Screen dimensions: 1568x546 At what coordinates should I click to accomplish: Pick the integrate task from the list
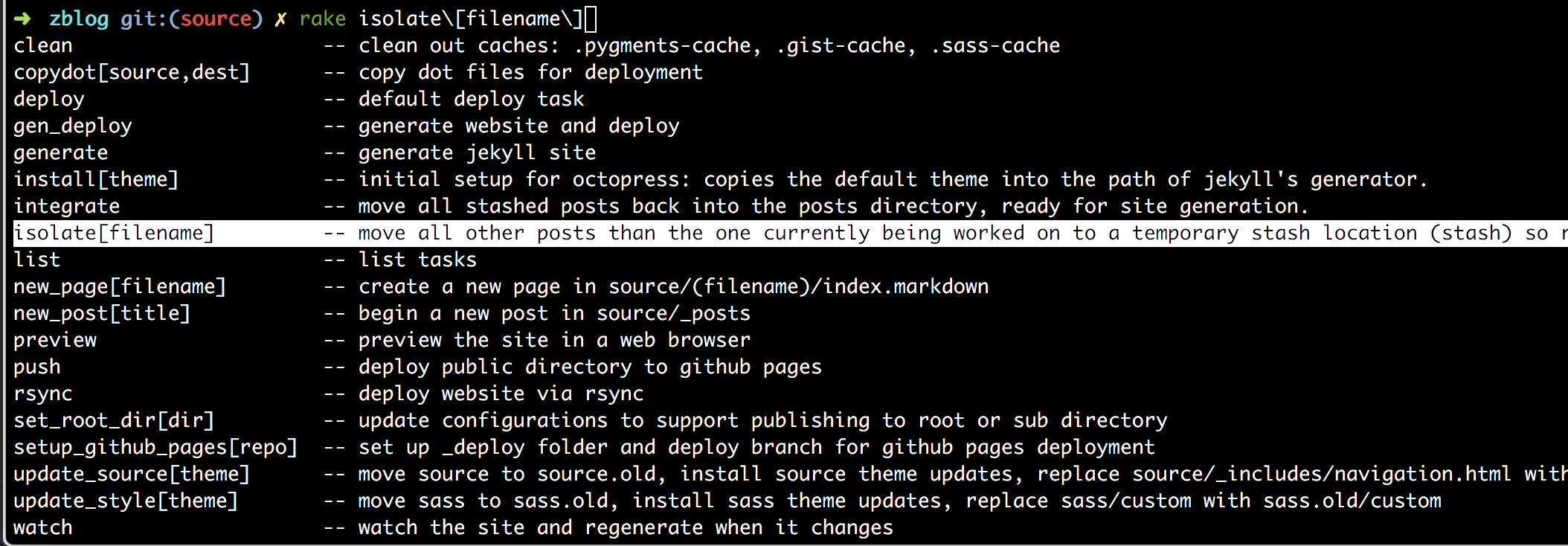[67, 207]
